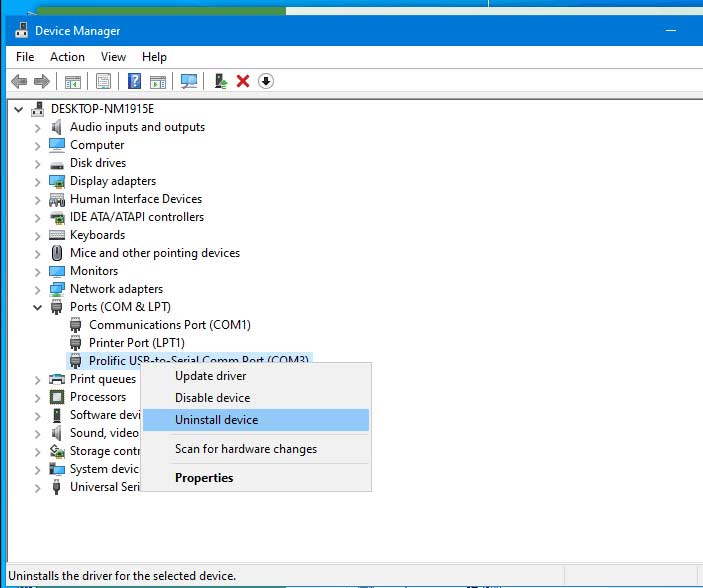Collapse the DESKTOP-NM1915E root node
Viewport: 703px width, 588px height.
click(x=20, y=109)
